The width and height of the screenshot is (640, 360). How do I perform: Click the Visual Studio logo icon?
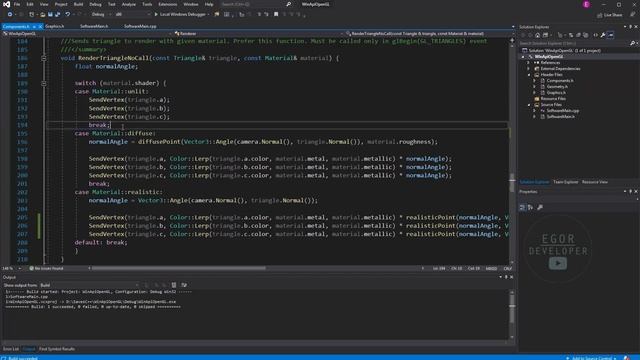[7, 4]
